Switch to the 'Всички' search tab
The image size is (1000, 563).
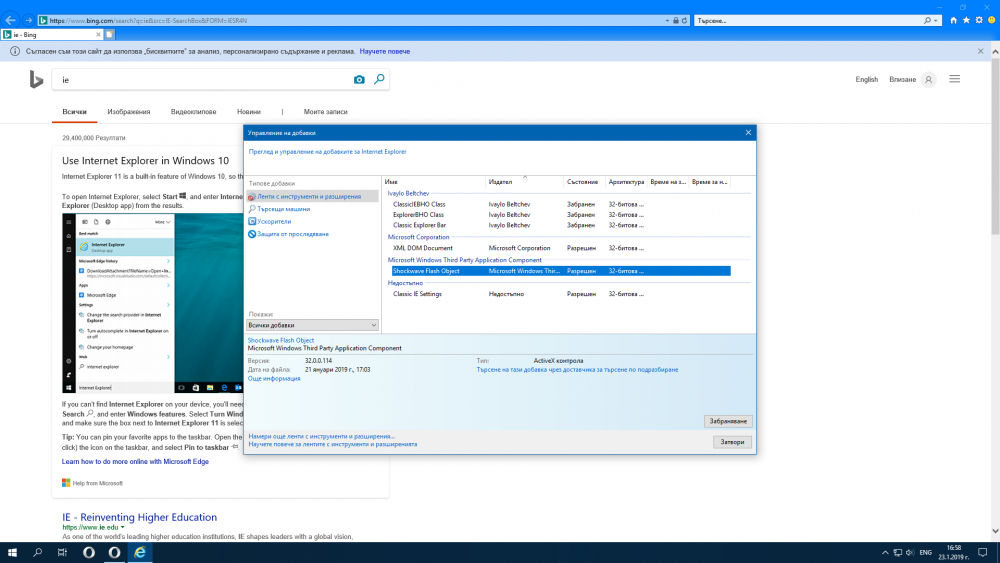click(75, 112)
